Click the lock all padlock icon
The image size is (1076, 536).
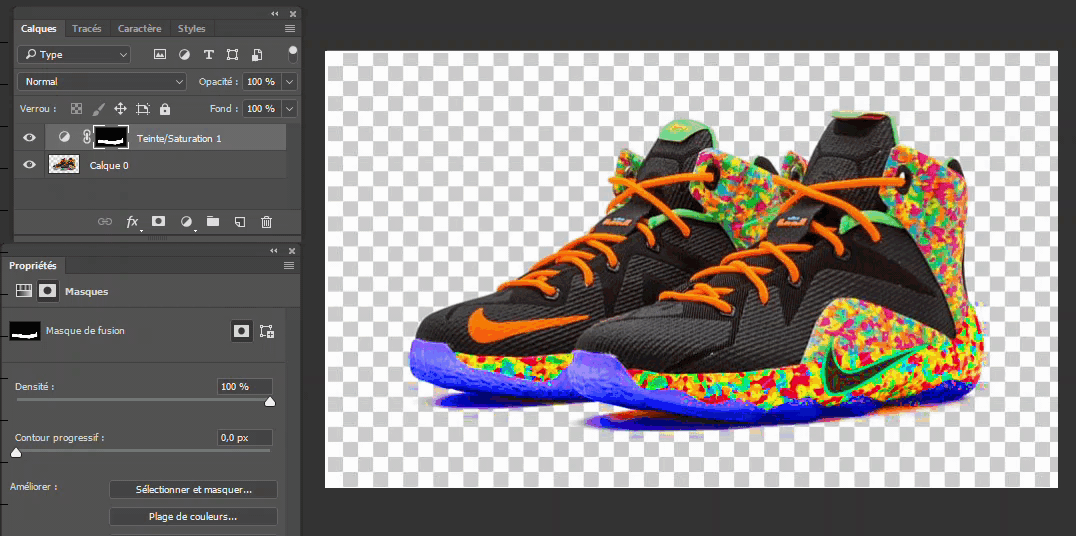point(165,109)
